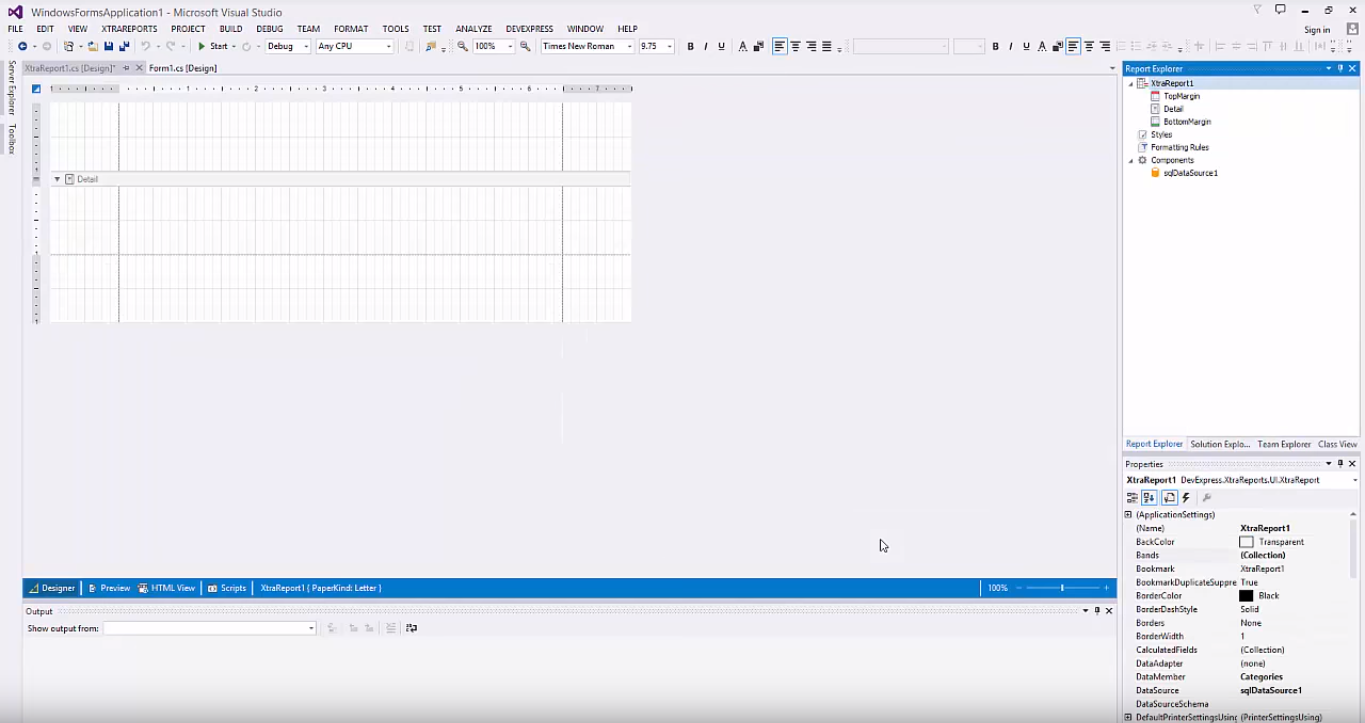Collapse the Detail band arrow
This screenshot has height=723, width=1365.
point(57,179)
